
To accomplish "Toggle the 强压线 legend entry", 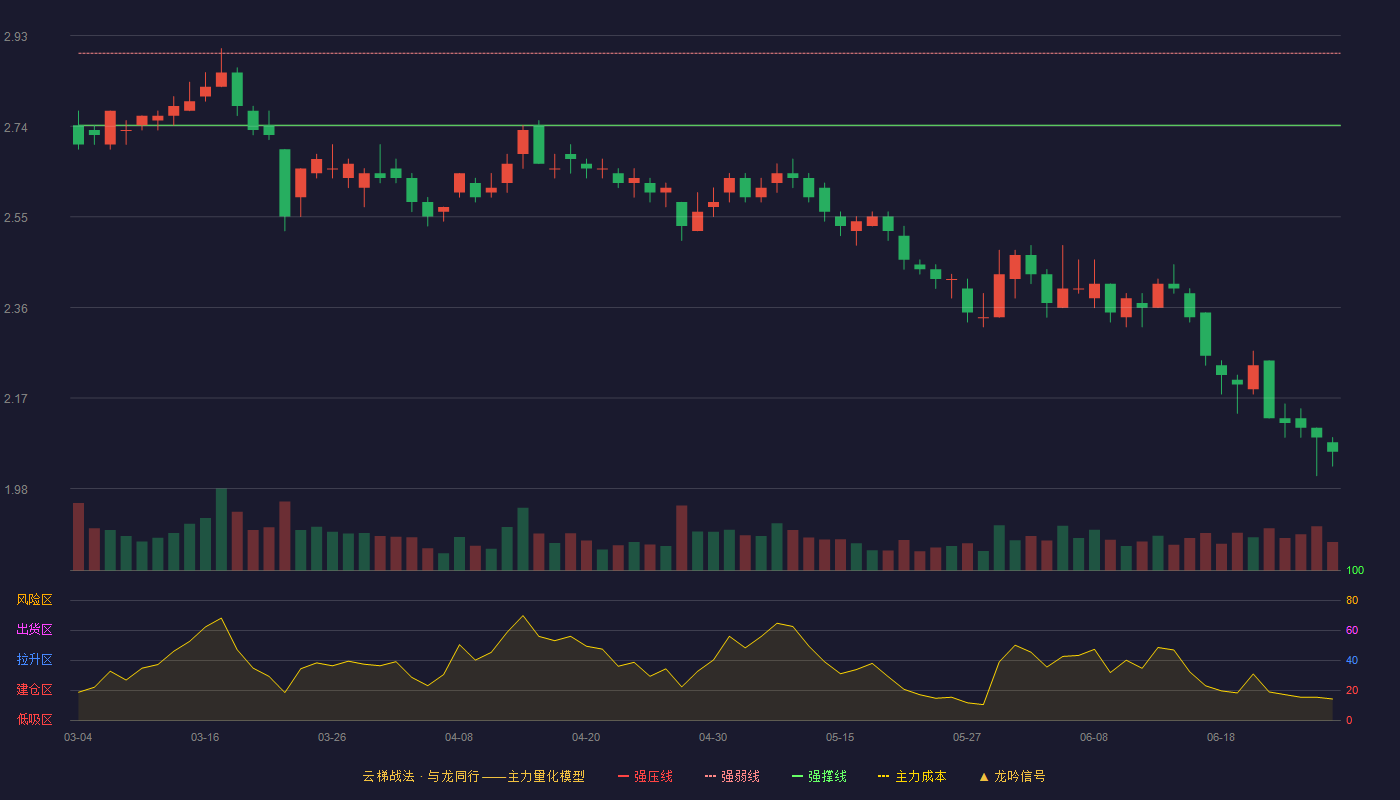I will click(x=645, y=776).
